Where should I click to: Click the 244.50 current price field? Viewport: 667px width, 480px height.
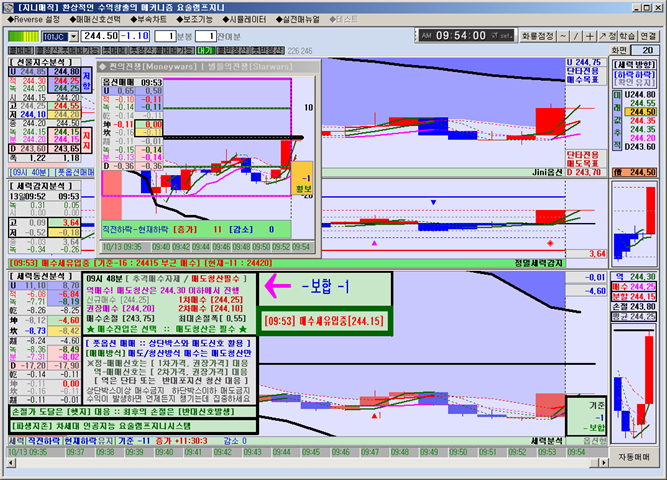[100, 36]
